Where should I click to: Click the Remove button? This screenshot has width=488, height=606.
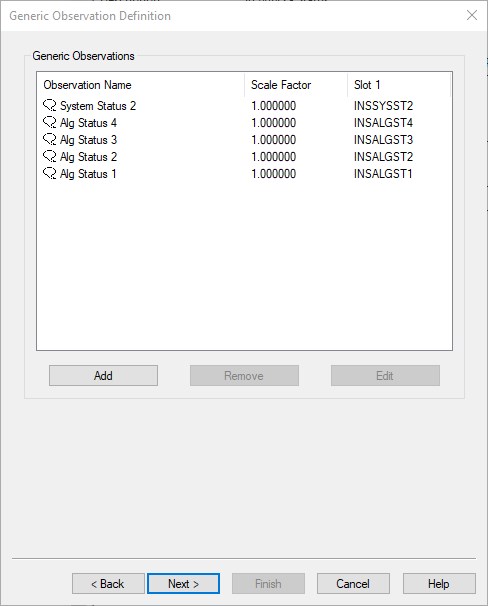click(x=244, y=376)
